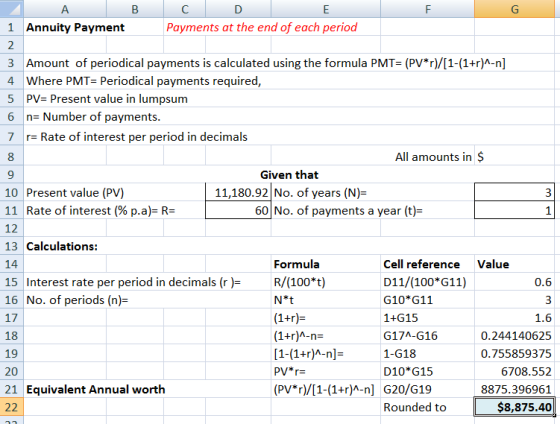Select row 10 header
This screenshot has width=560, height=424.
pyautogui.click(x=11, y=193)
